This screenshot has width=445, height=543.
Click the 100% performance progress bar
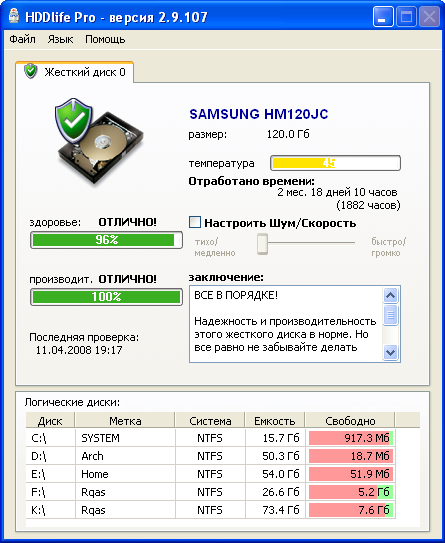coord(106,297)
